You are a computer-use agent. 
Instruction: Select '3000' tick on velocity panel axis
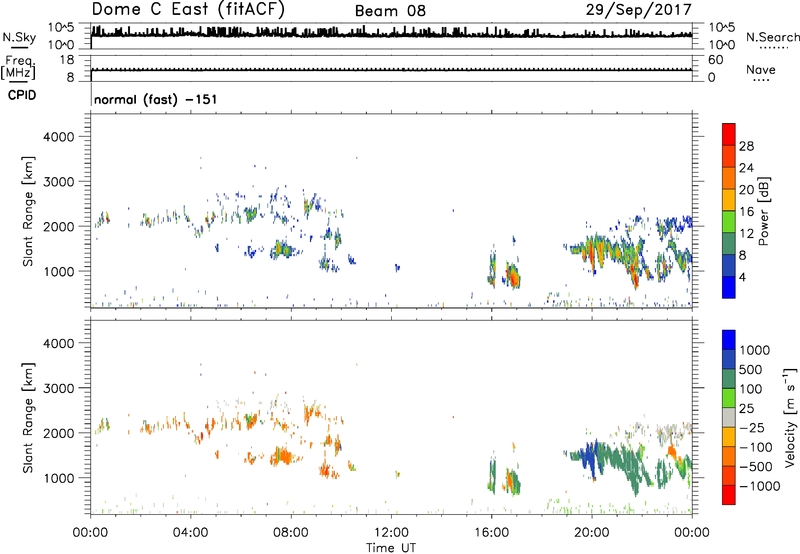[59, 388]
